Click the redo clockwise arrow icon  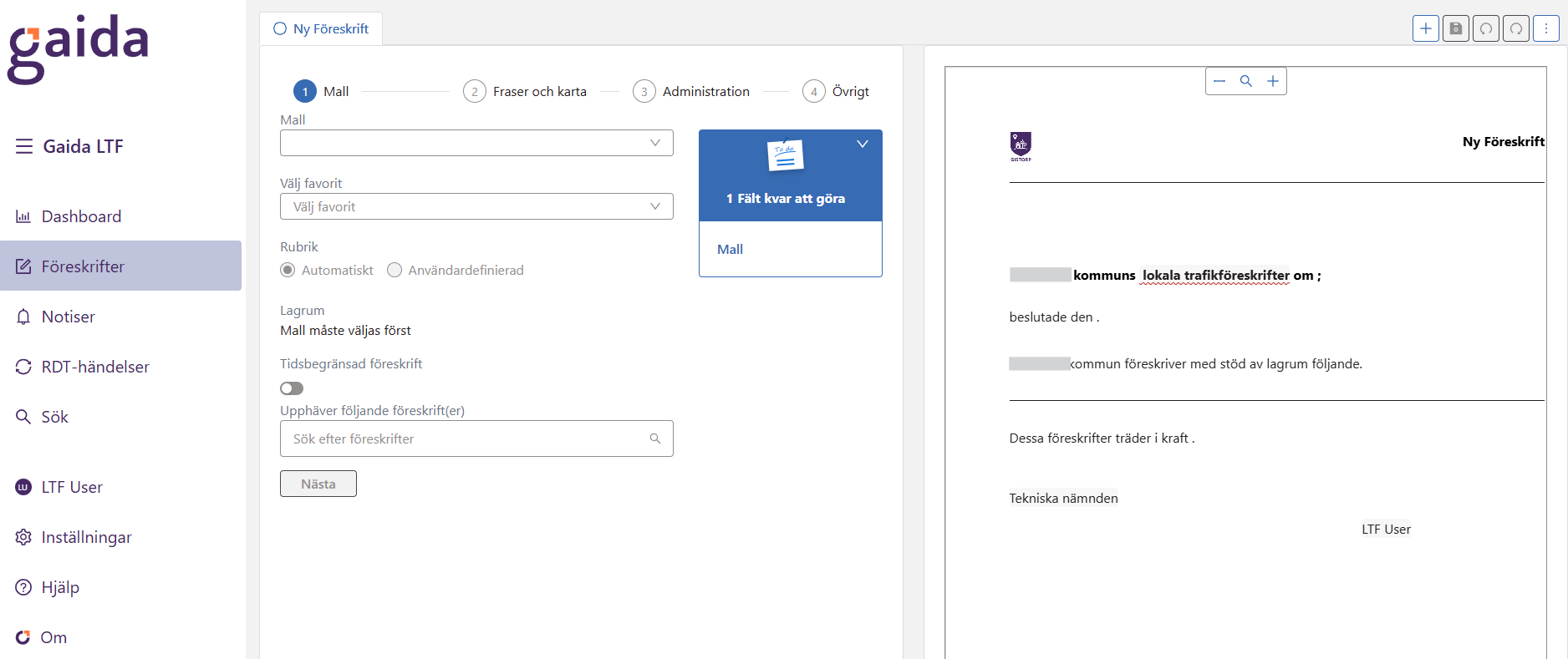pos(1515,28)
